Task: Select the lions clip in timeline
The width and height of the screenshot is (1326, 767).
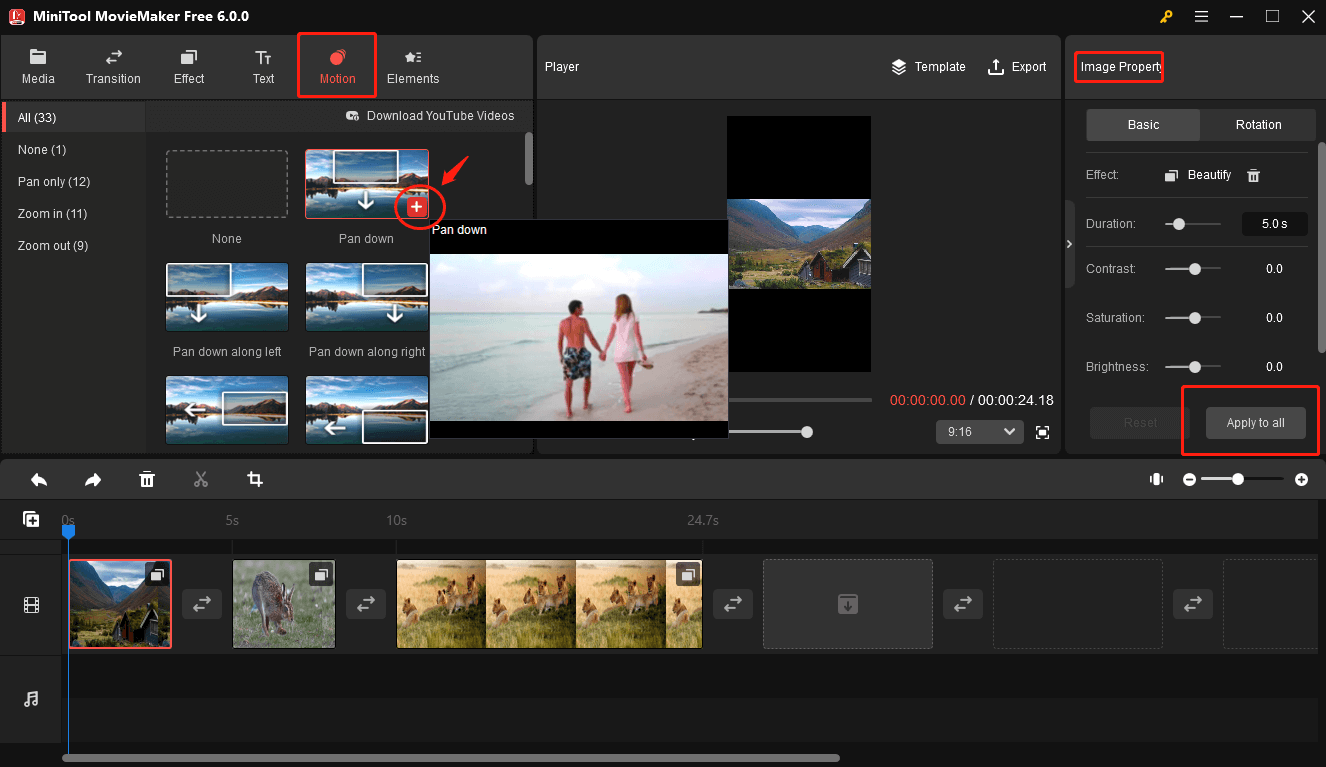Action: tap(549, 604)
